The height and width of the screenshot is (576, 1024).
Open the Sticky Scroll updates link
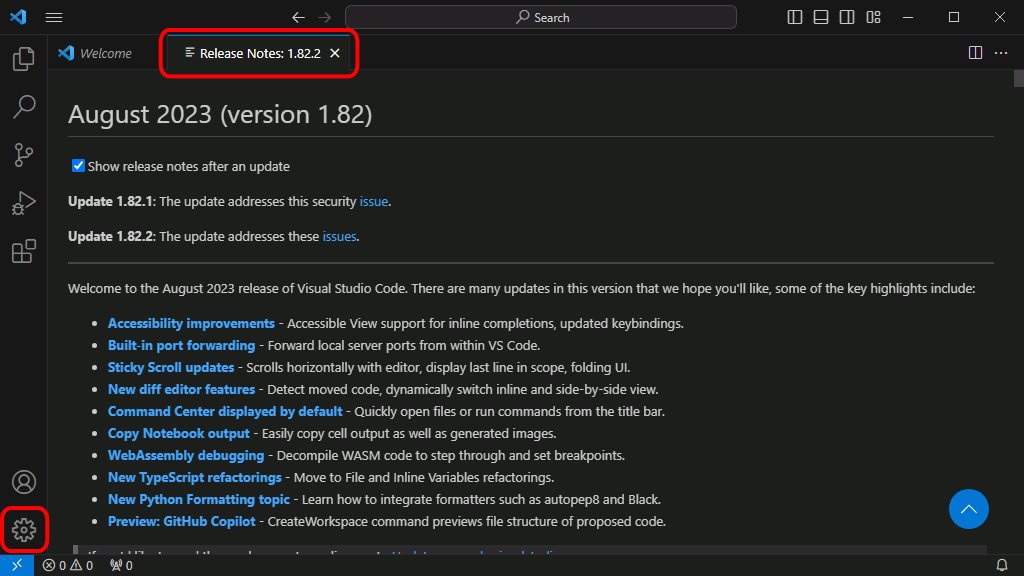tap(171, 368)
